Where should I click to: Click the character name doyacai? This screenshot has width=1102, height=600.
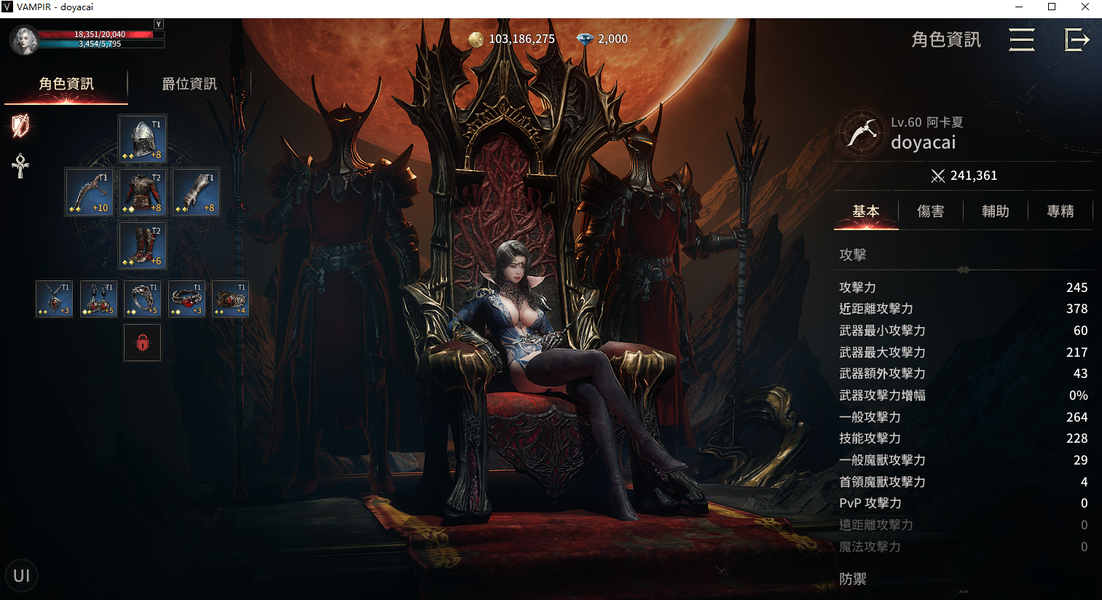(923, 143)
